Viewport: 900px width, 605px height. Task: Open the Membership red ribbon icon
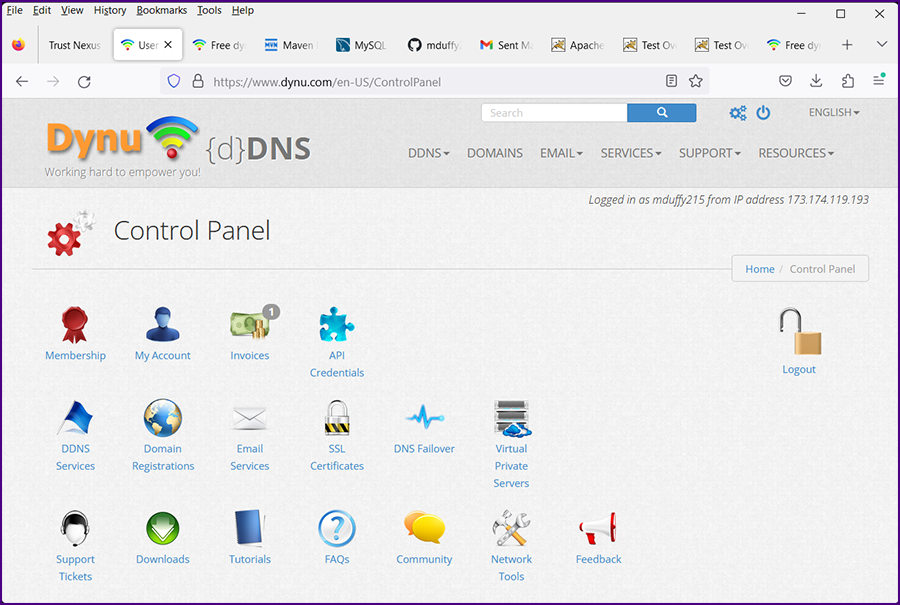[x=75, y=325]
